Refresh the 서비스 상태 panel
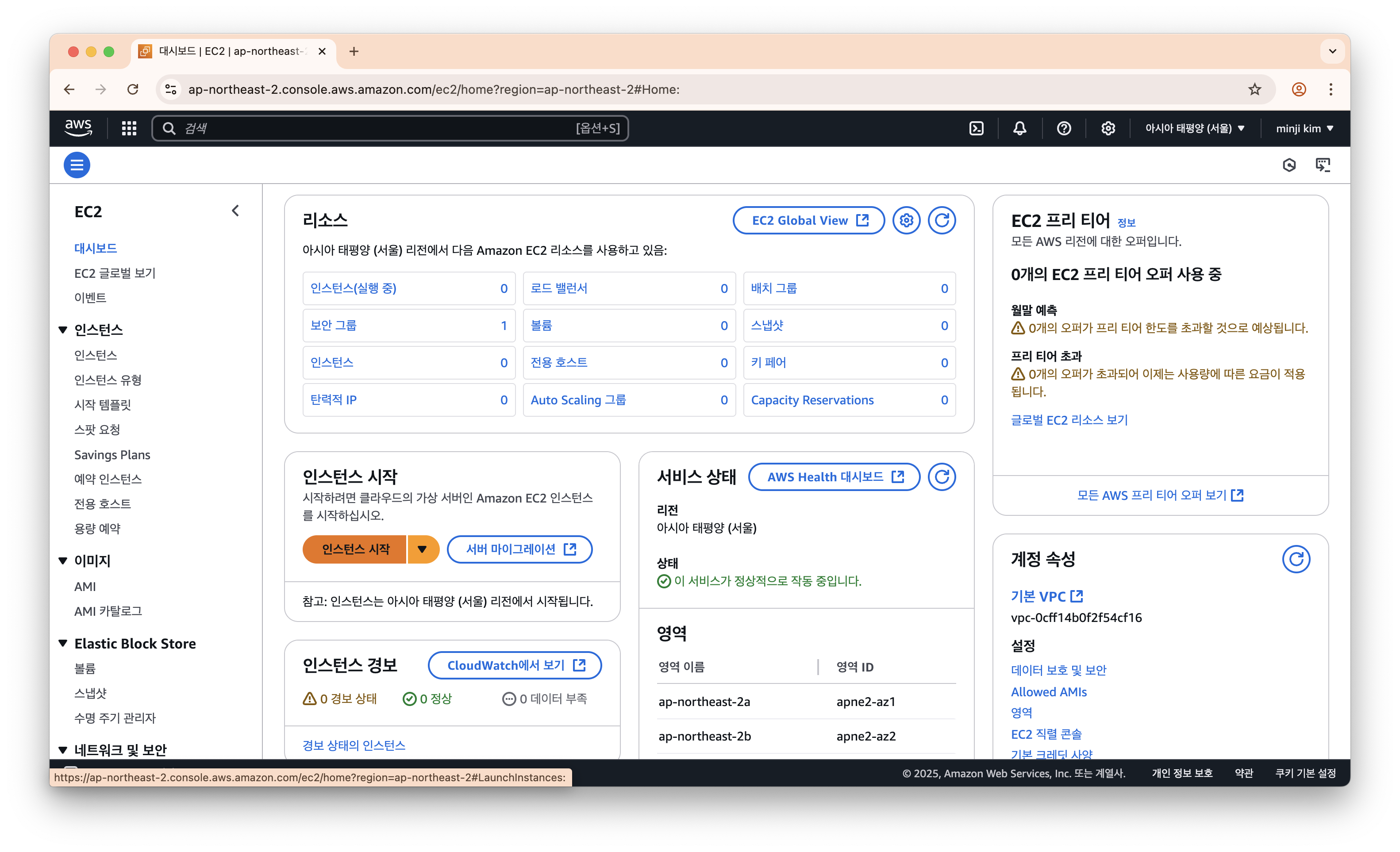The width and height of the screenshot is (1400, 852). pos(942,476)
